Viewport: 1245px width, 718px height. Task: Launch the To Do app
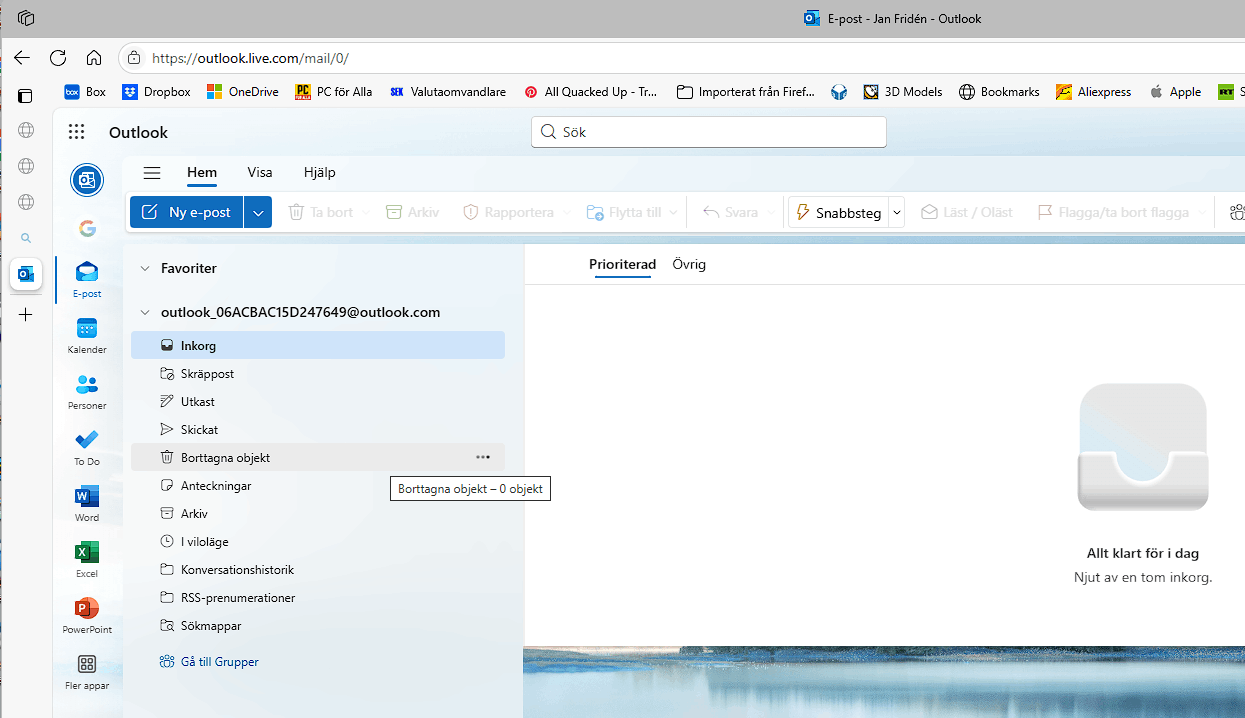pyautogui.click(x=87, y=448)
